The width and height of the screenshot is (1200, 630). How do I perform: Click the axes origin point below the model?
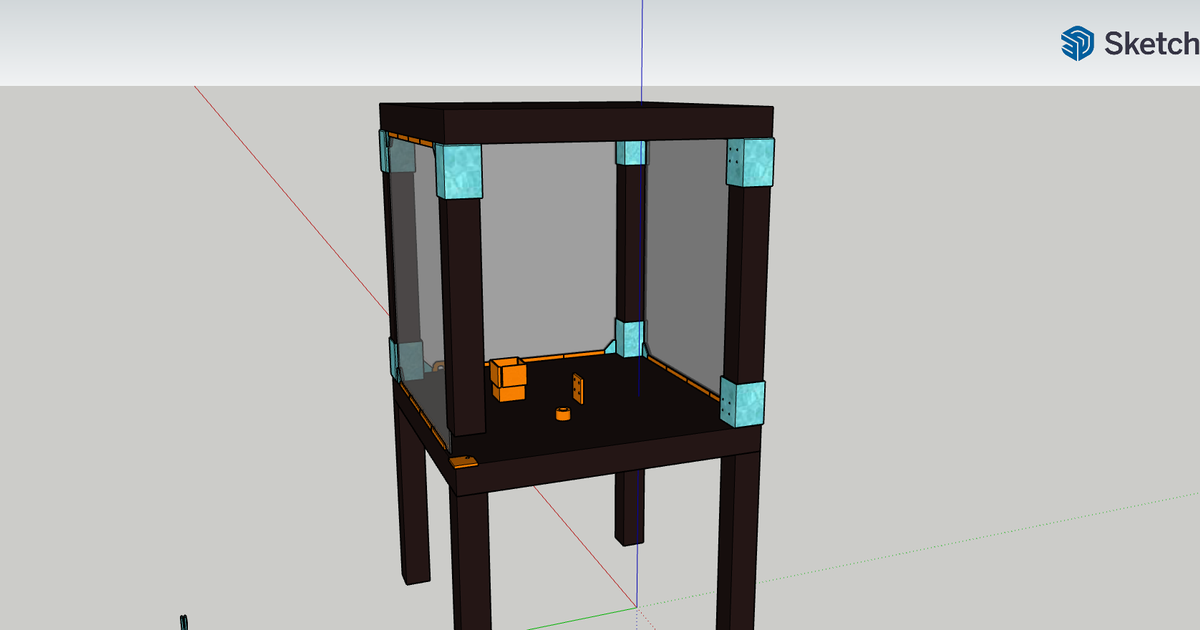[638, 605]
